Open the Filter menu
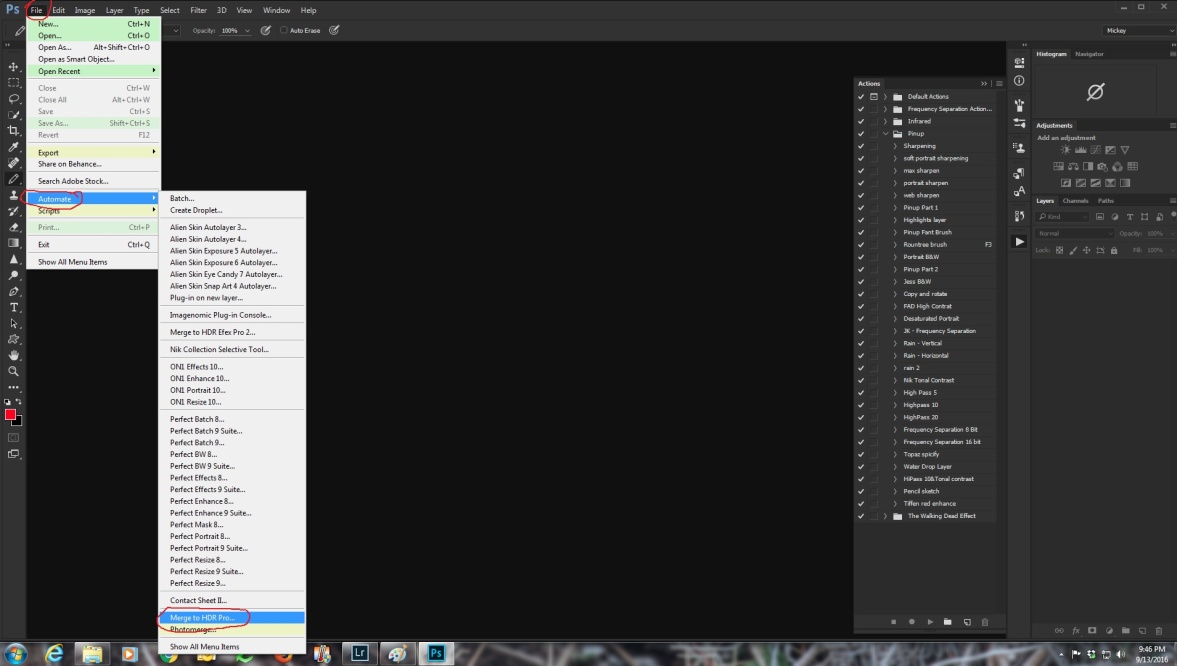 pyautogui.click(x=198, y=11)
